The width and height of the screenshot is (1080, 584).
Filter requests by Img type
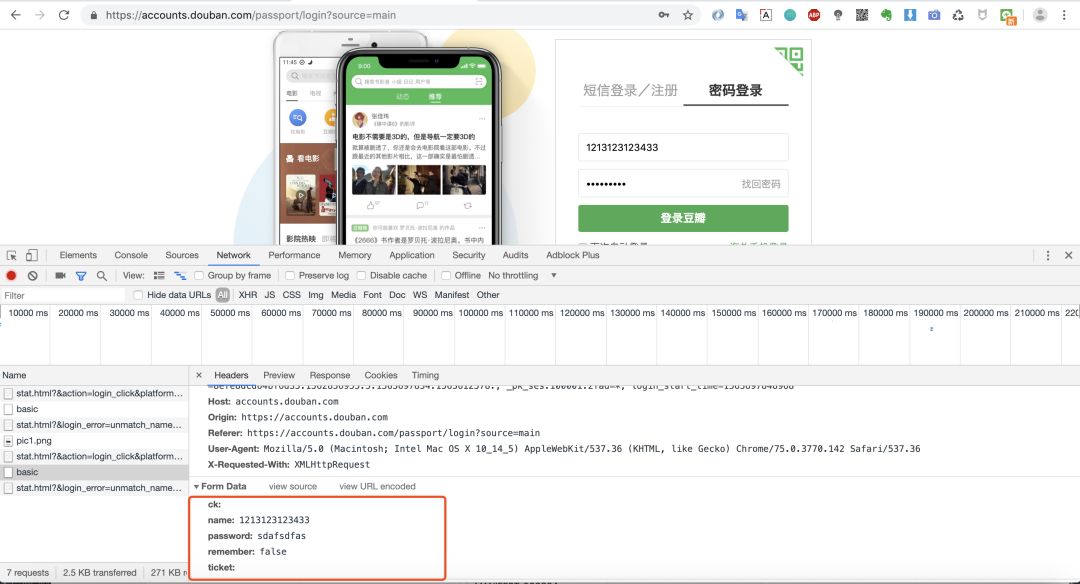[315, 295]
